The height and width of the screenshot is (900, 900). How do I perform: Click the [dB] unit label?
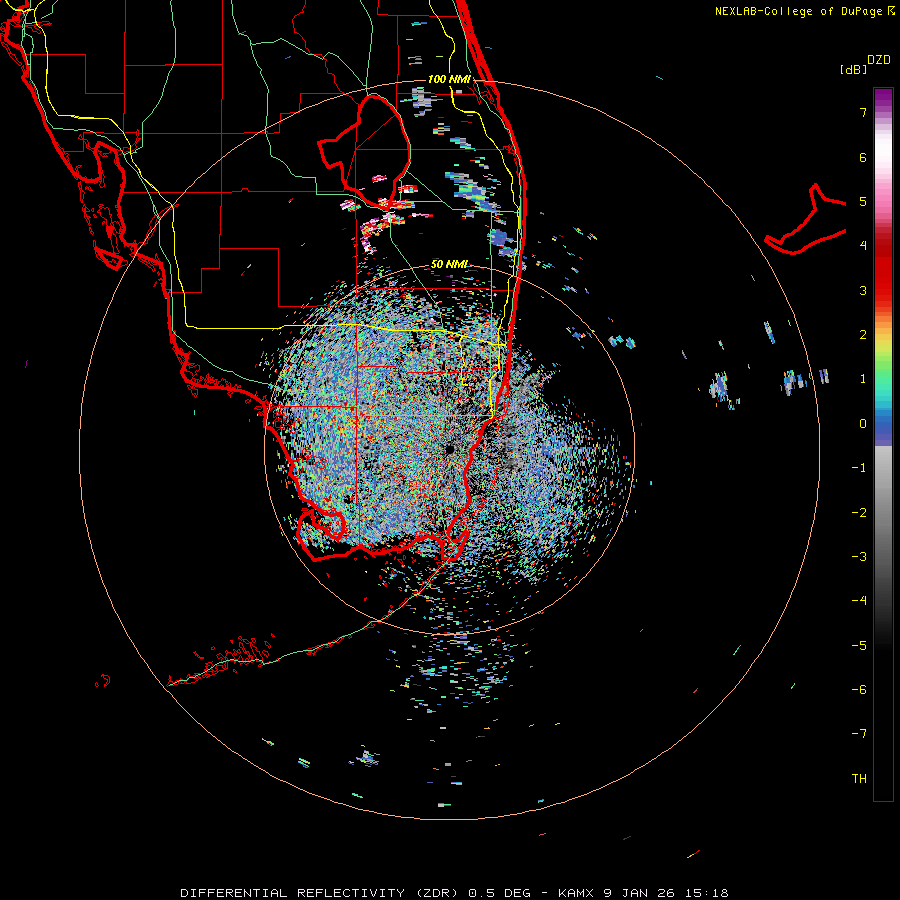tap(853, 70)
